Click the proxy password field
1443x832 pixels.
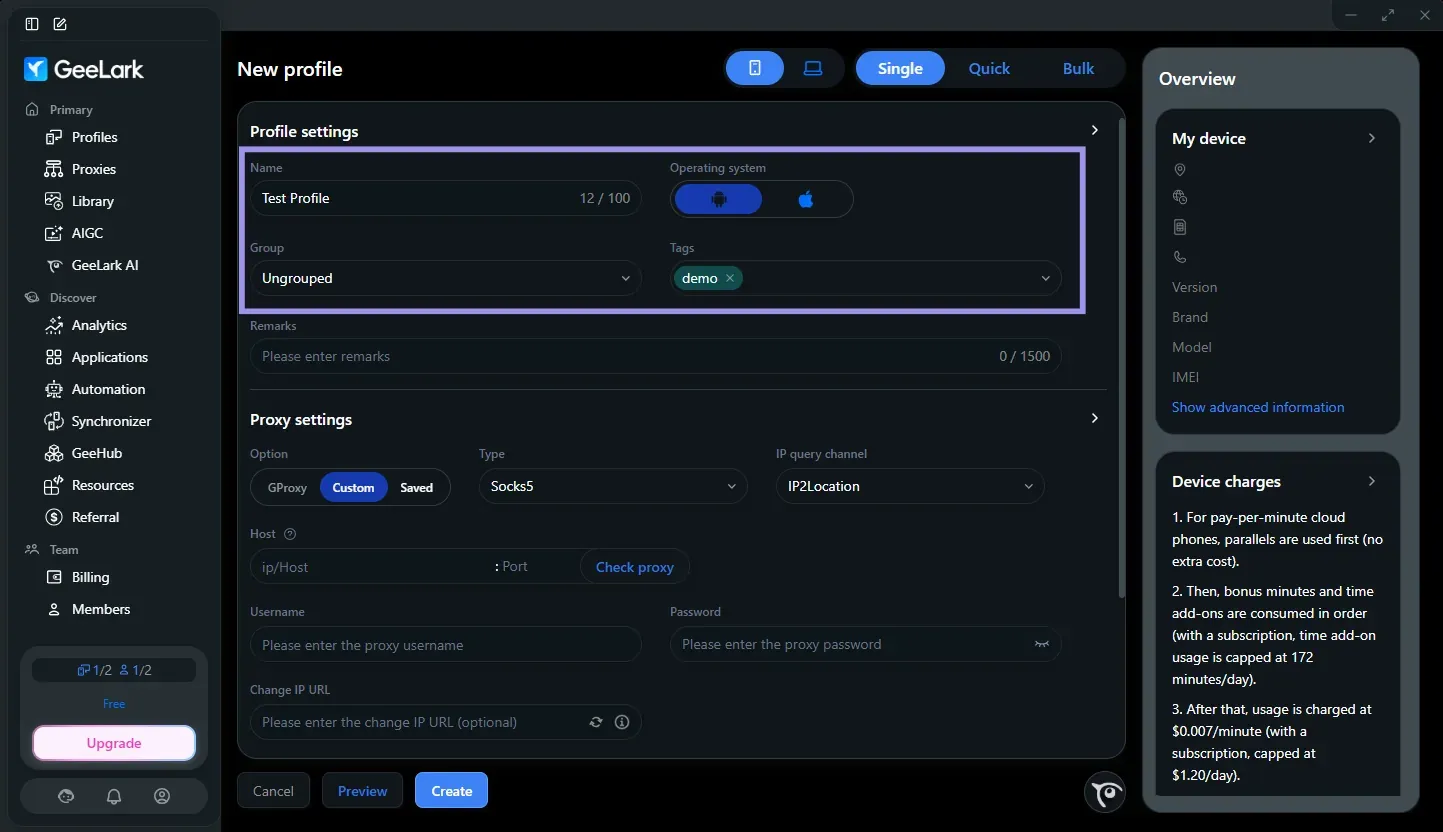pos(865,644)
